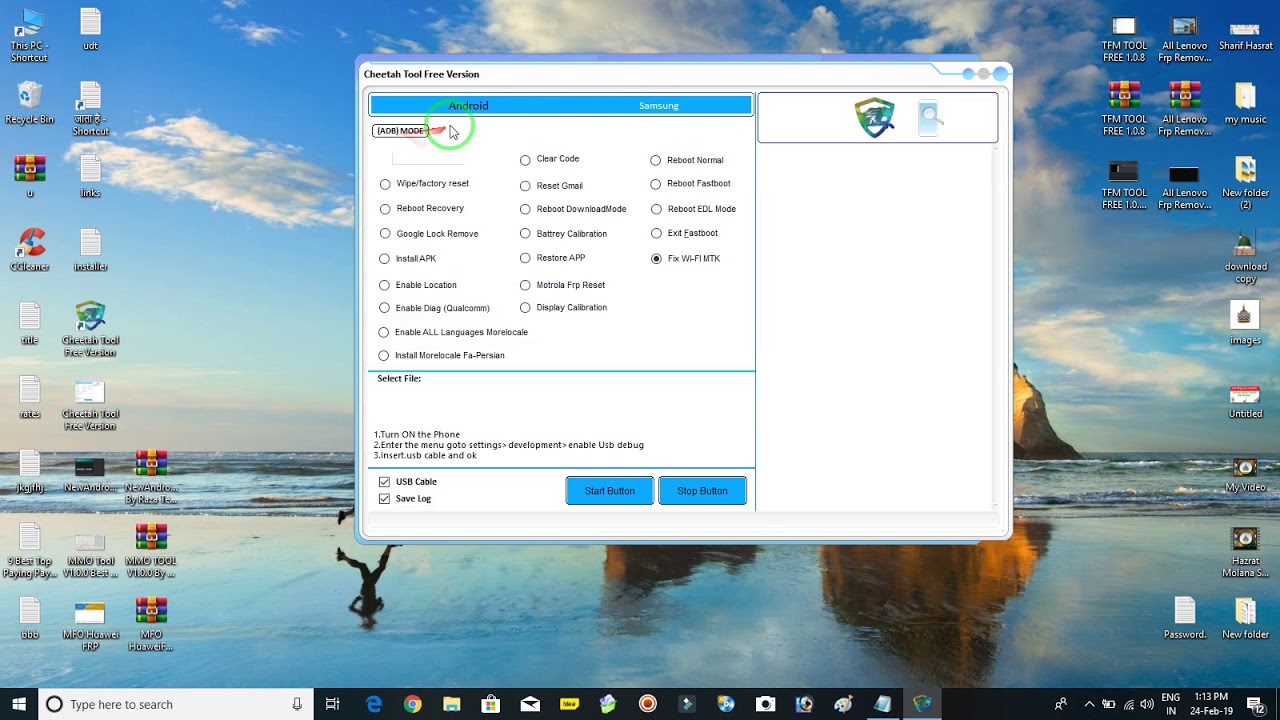Open the installer file on desktop
1280x720 pixels.
(x=90, y=250)
